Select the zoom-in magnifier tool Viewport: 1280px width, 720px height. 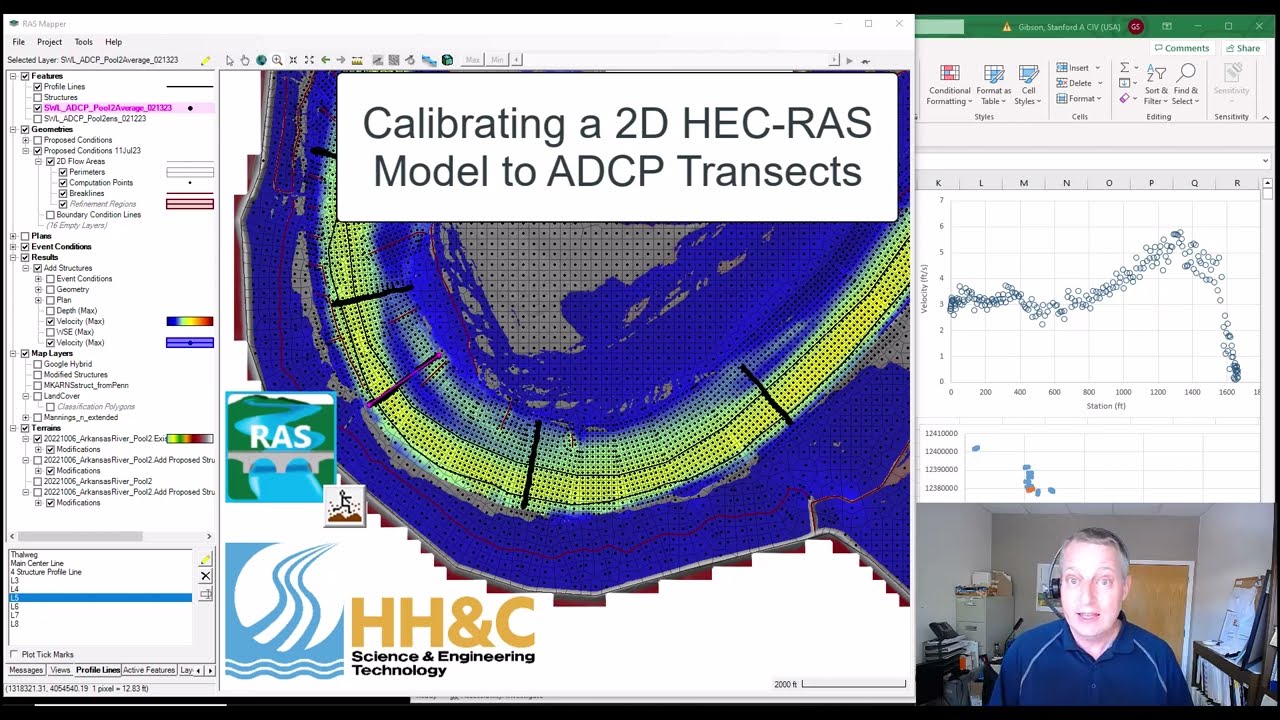(x=277, y=61)
